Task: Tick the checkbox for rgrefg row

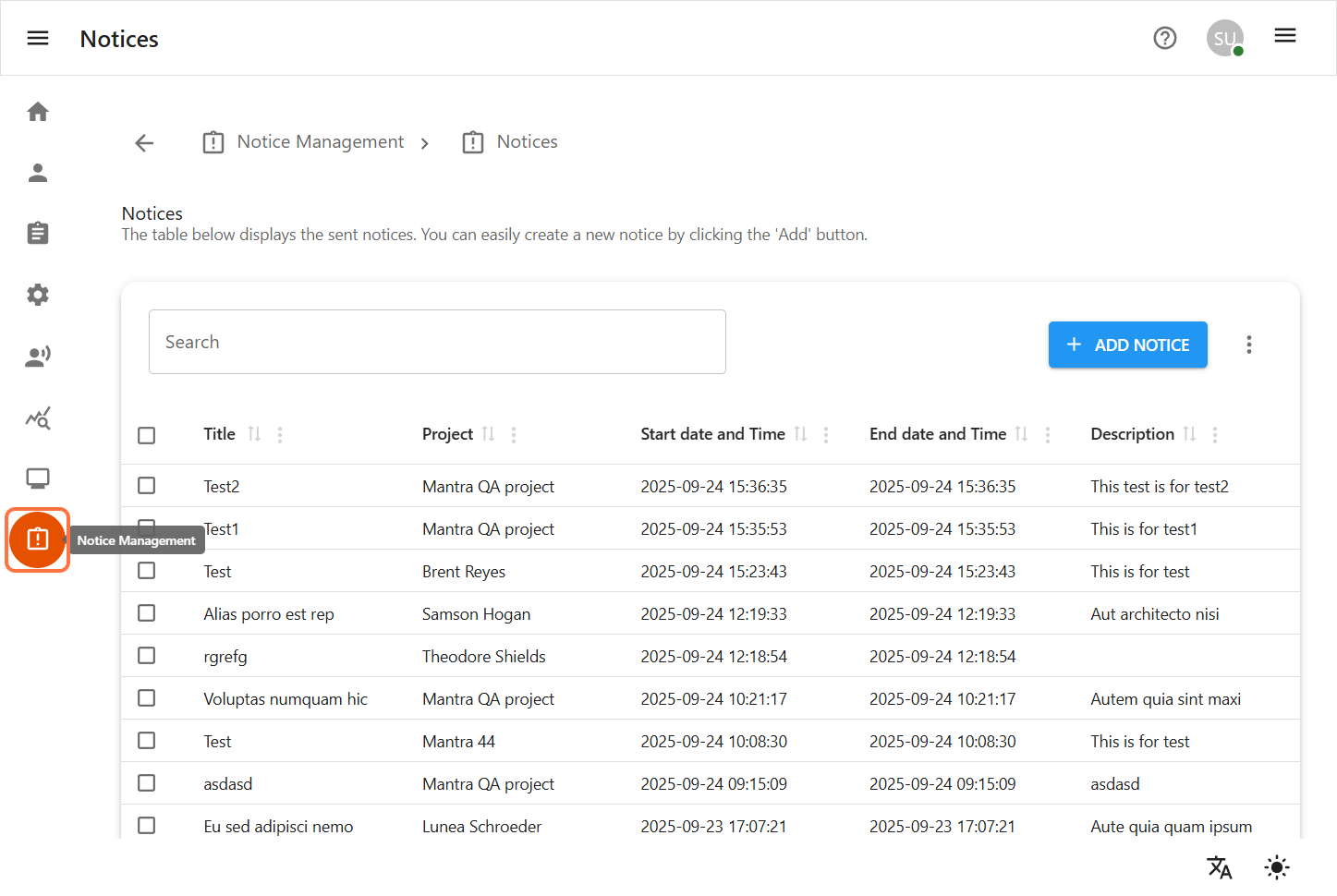Action: point(147,656)
